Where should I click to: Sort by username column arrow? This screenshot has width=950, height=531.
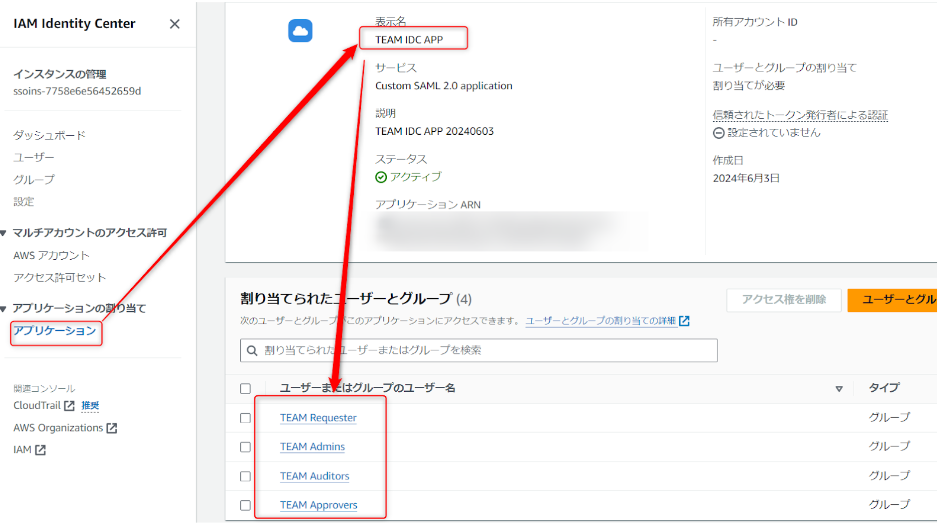839,389
